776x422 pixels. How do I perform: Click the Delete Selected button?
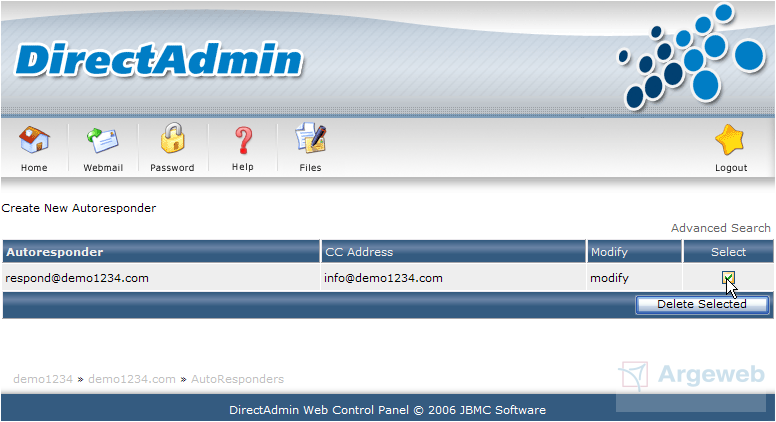tap(702, 304)
